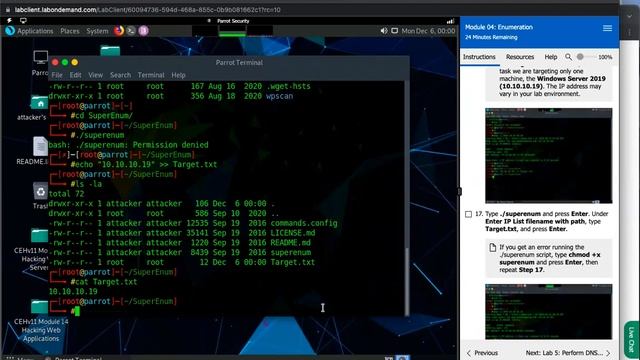Open terminal Edit menu

click(75, 75)
